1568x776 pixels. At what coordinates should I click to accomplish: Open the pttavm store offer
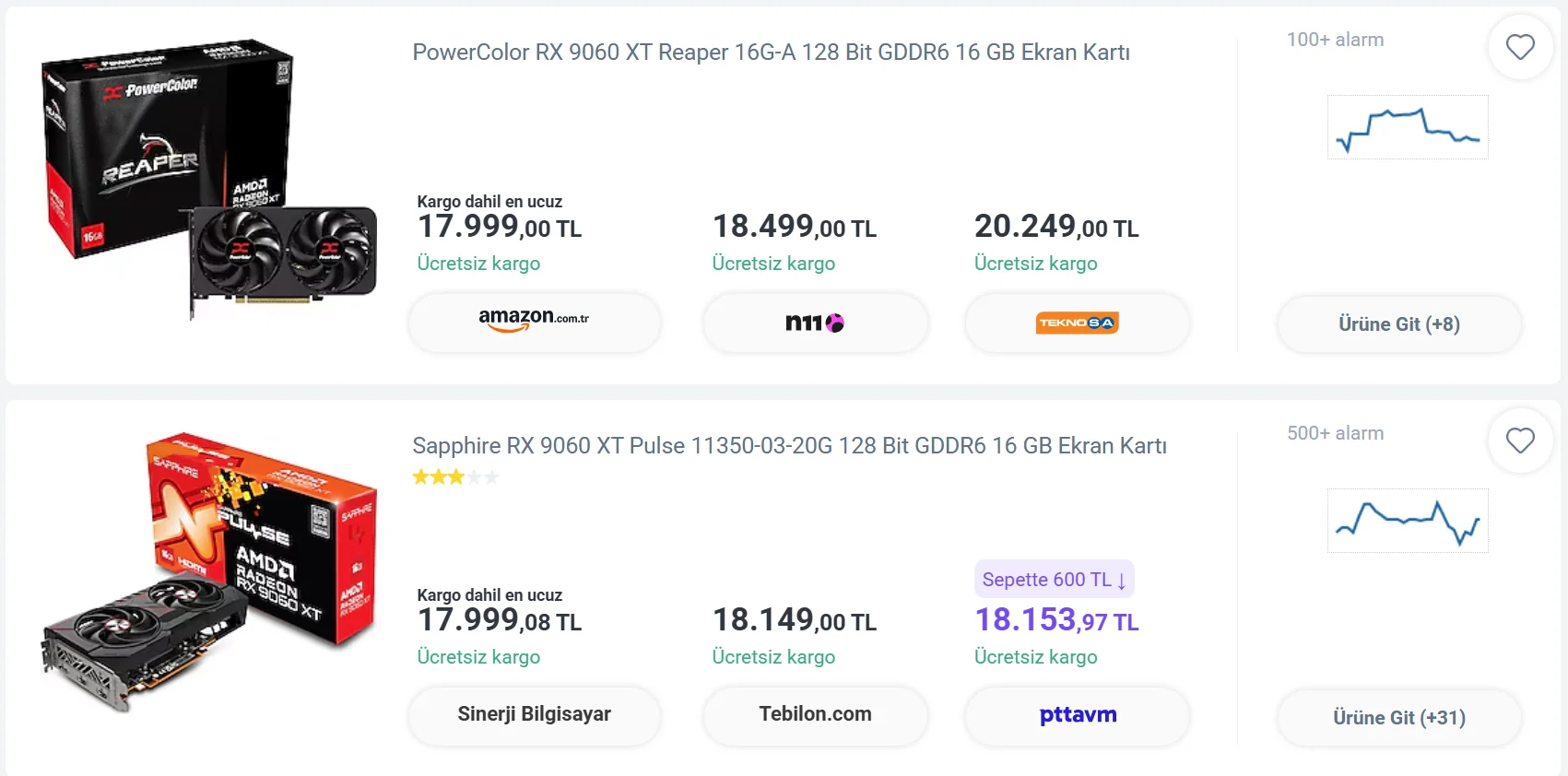click(1077, 715)
